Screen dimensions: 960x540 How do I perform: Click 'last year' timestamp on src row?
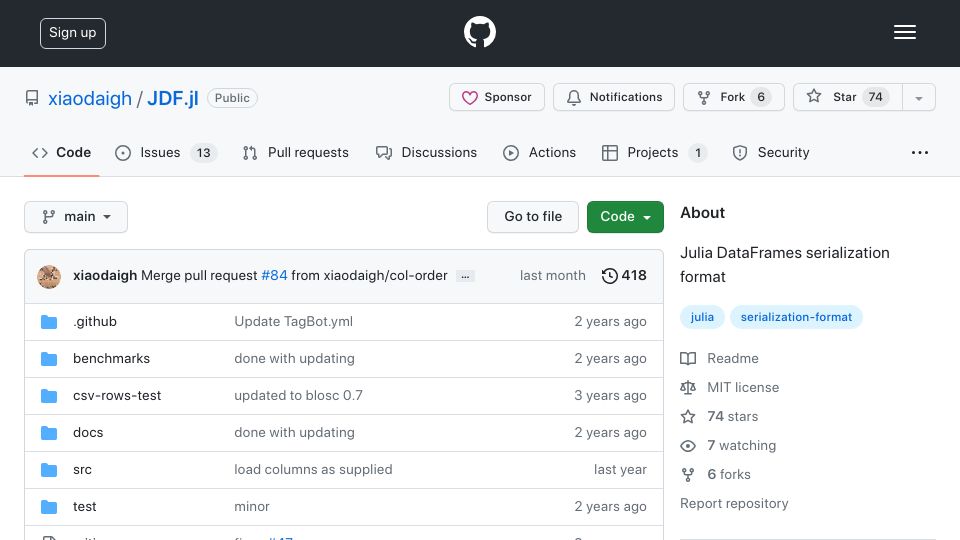coord(620,470)
